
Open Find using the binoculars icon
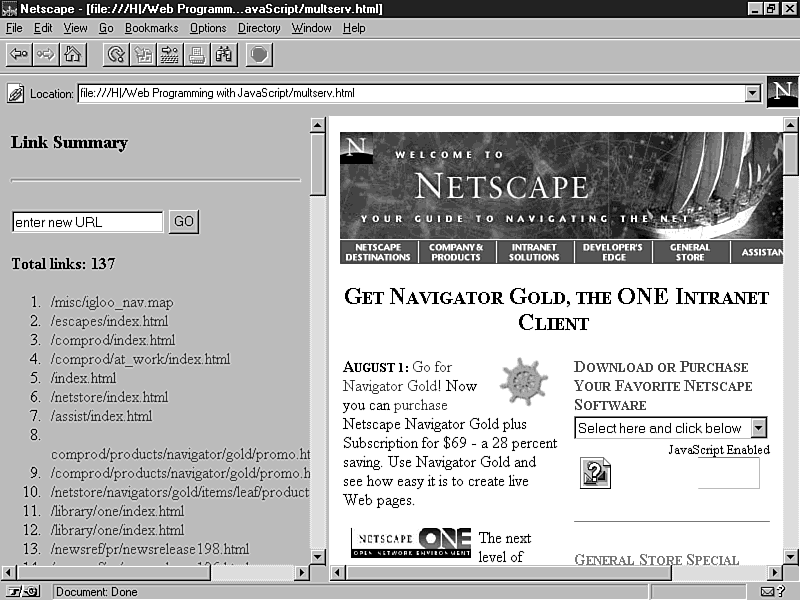pos(223,54)
